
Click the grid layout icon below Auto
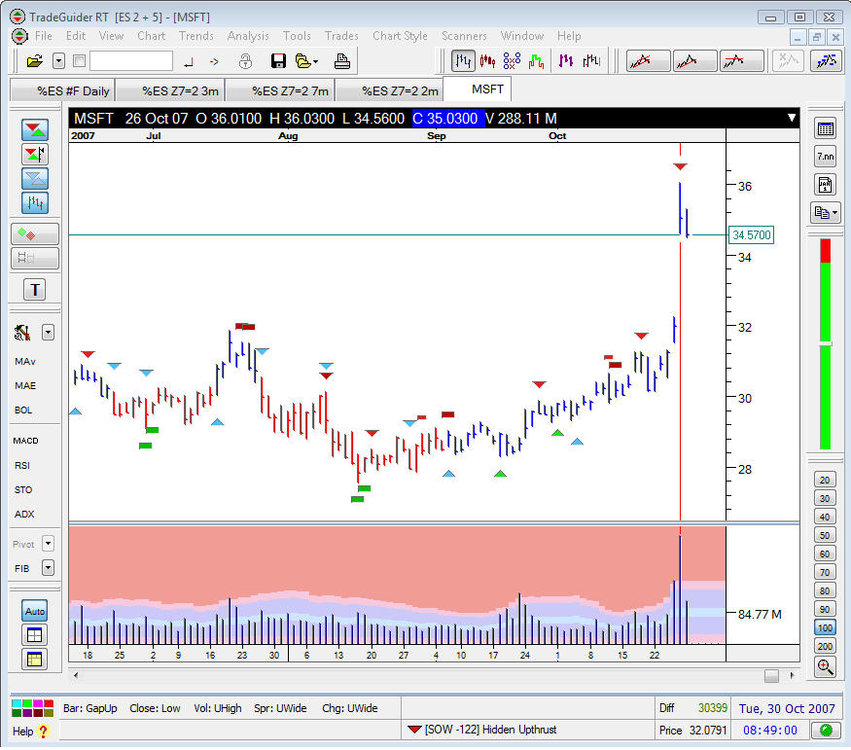tap(35, 635)
